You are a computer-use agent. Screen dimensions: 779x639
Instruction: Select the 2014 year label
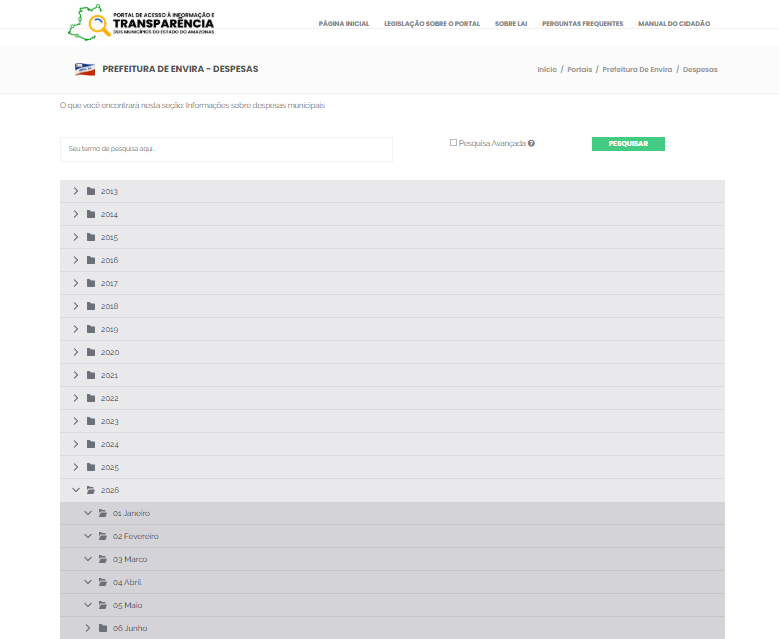pyautogui.click(x=109, y=215)
